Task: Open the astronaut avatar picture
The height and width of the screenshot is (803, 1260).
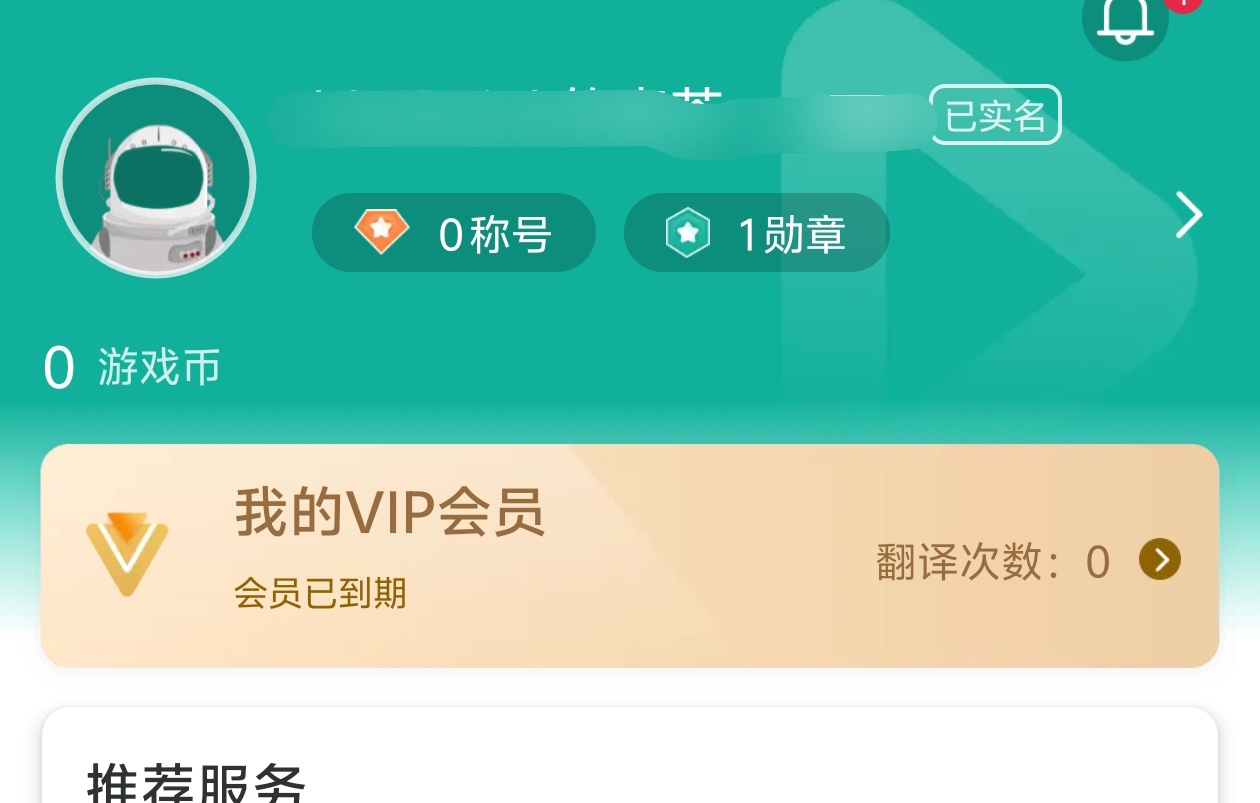Action: pos(156,178)
